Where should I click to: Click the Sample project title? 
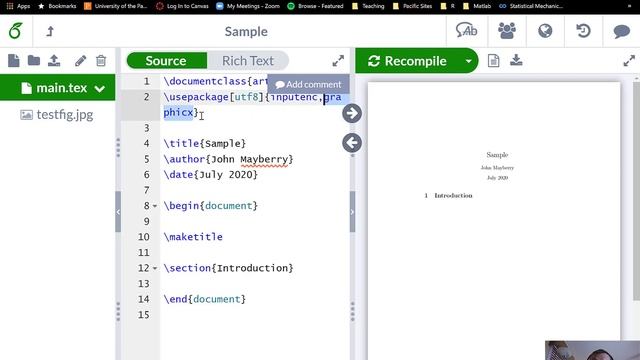pyautogui.click(x=246, y=31)
